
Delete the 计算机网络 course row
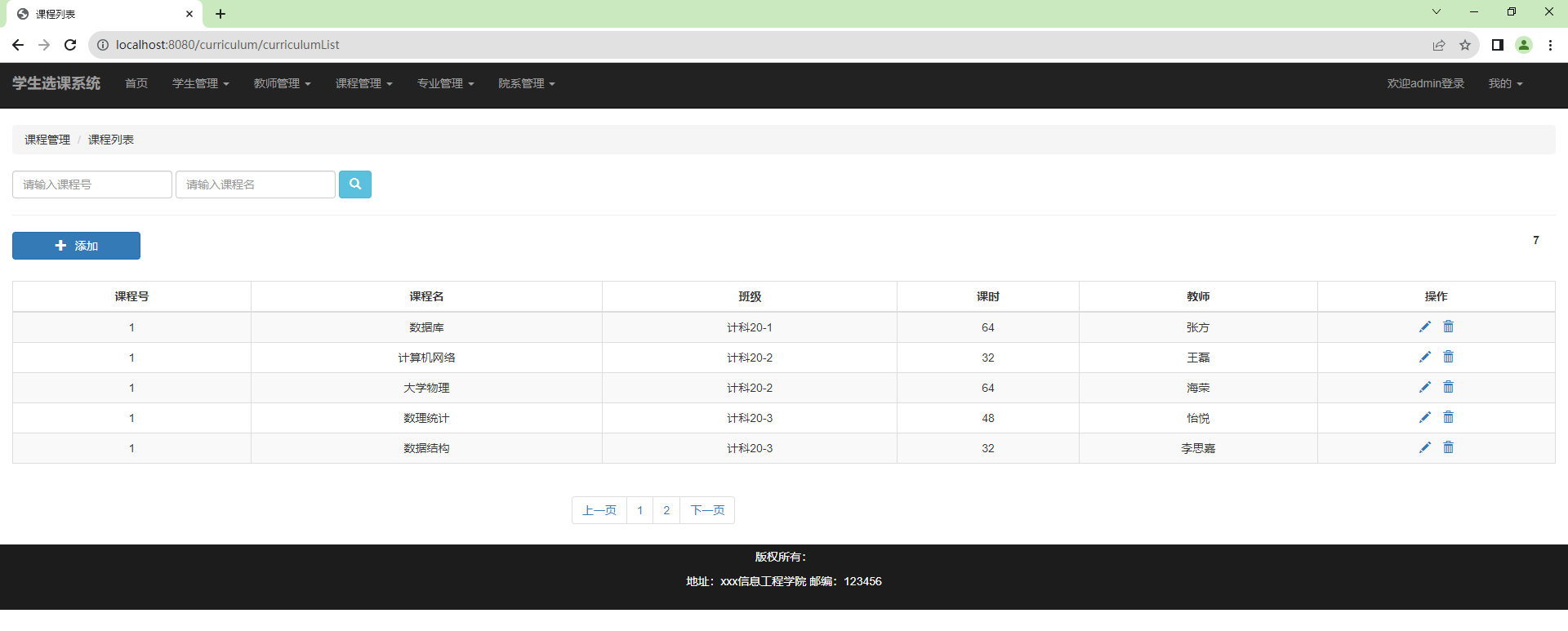[x=1448, y=357]
